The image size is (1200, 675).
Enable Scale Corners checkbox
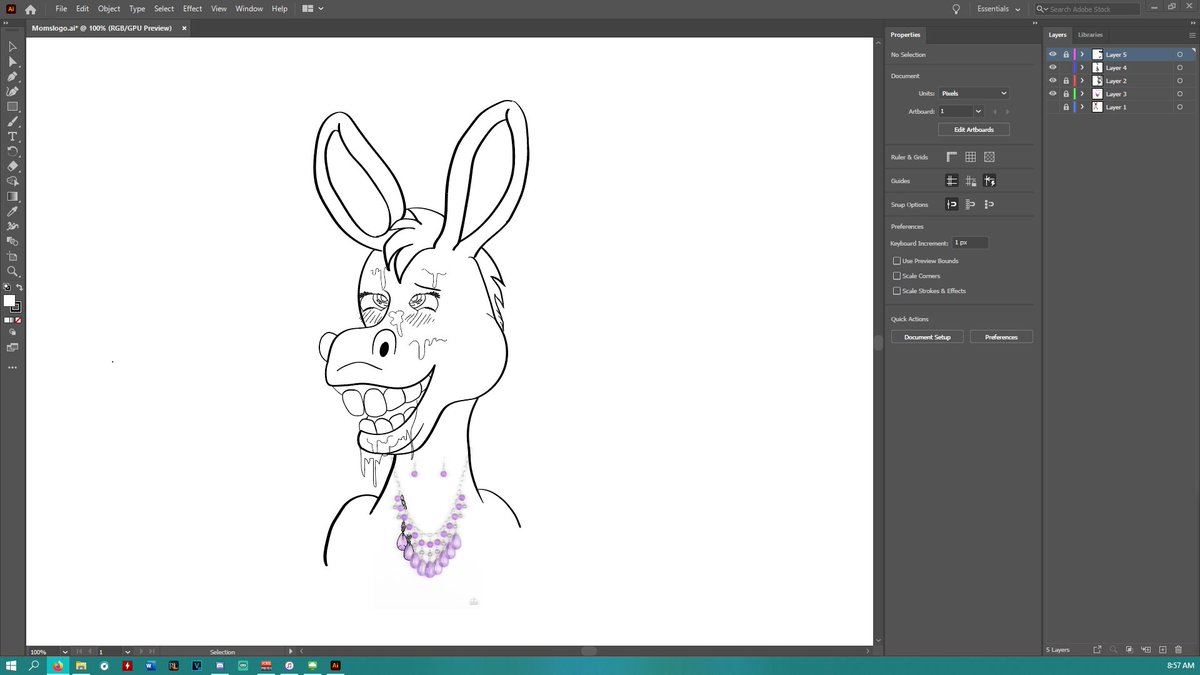[x=897, y=276]
